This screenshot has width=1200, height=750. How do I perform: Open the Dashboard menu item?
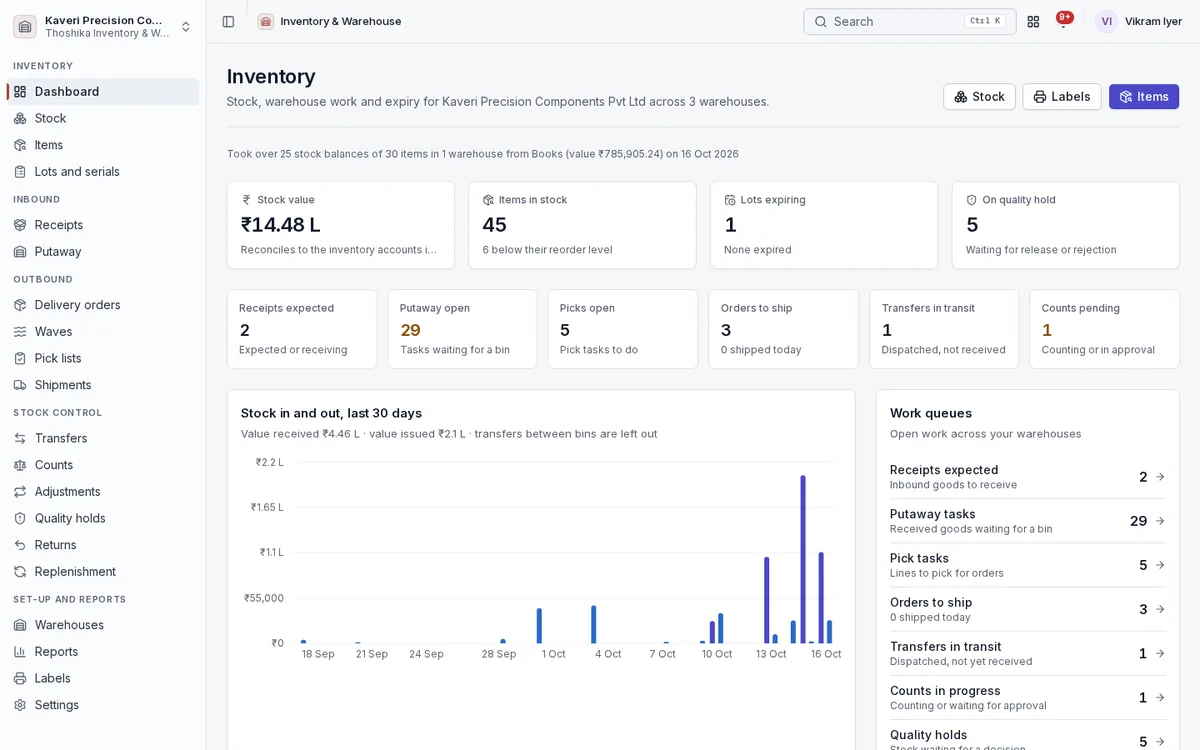[103, 91]
